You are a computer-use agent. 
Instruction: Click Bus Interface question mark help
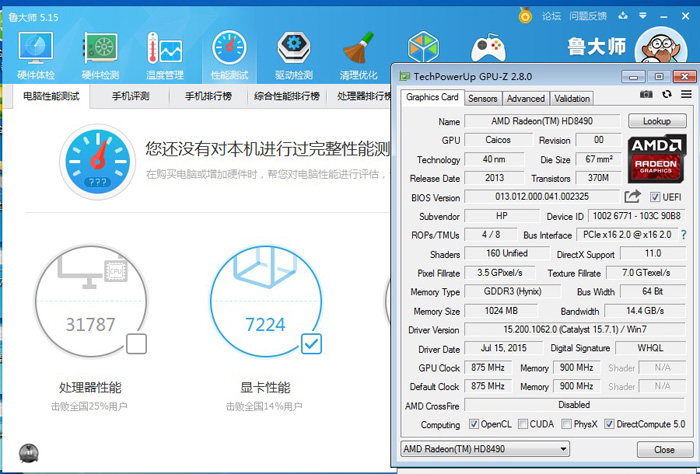683,235
